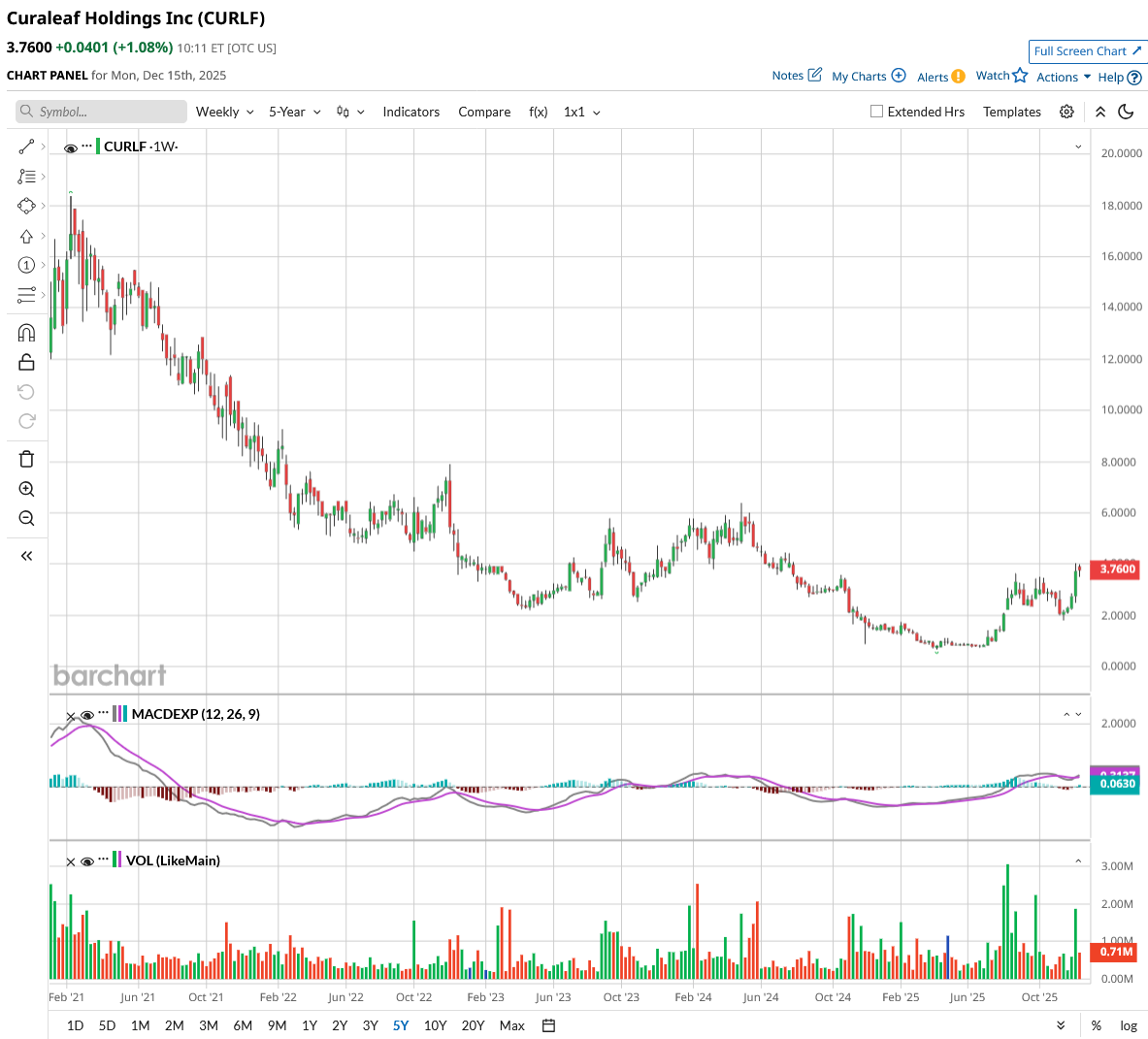Open CURLF plot options ellipsis
Screen dimensions: 1148x1039
(87, 146)
